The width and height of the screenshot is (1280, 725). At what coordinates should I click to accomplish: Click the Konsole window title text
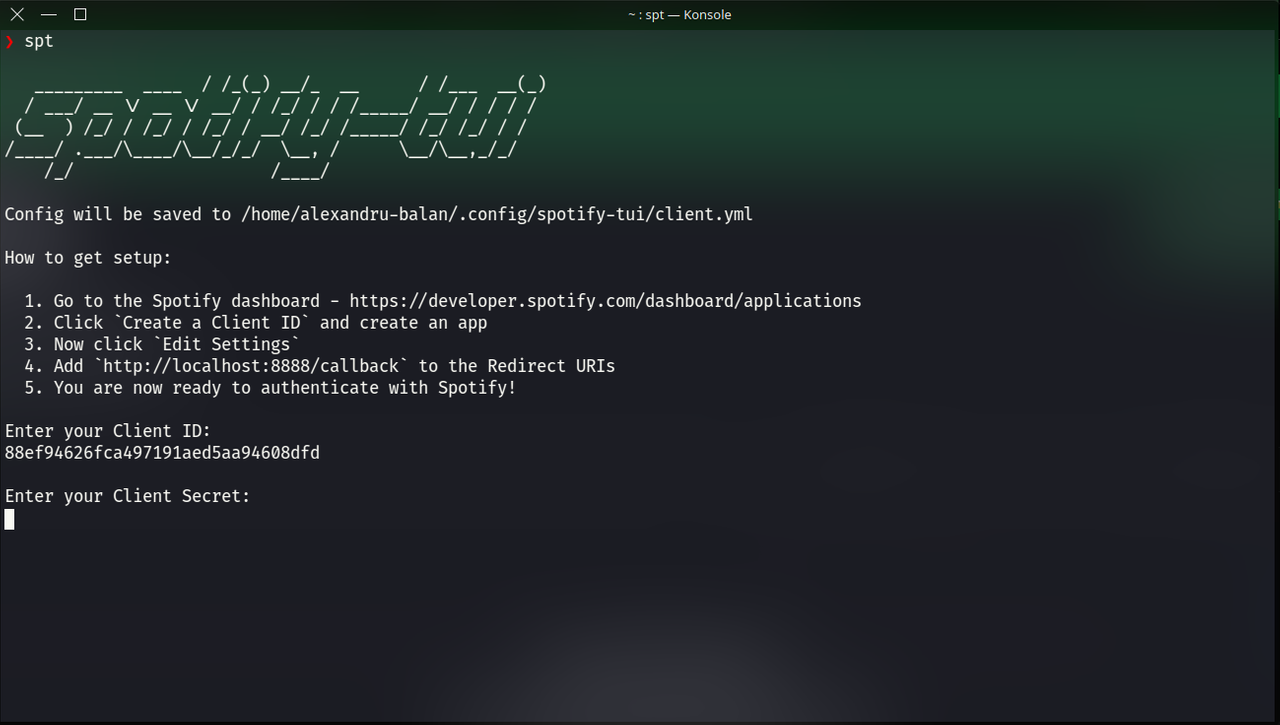679,15
